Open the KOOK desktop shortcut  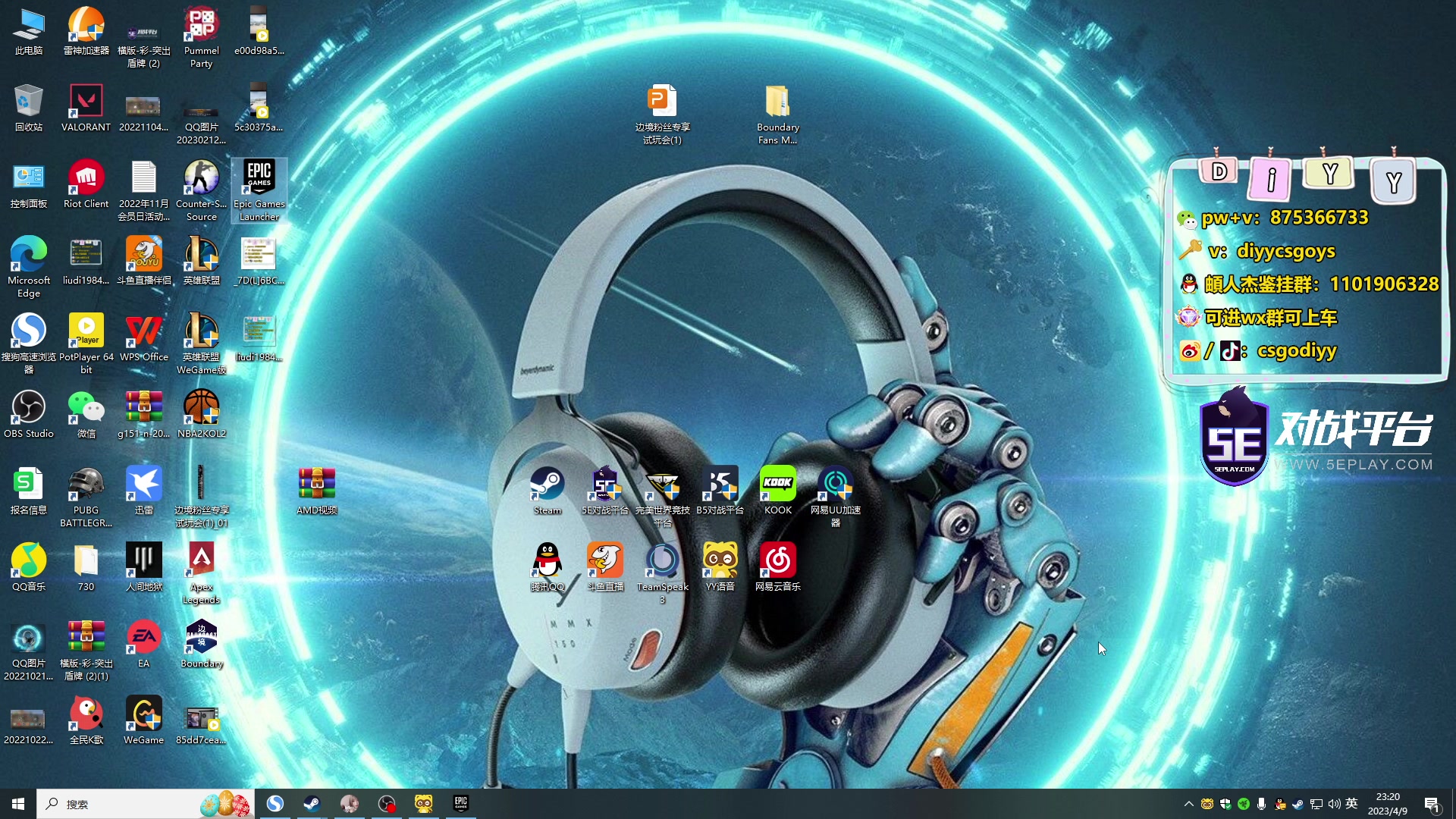pyautogui.click(x=777, y=490)
